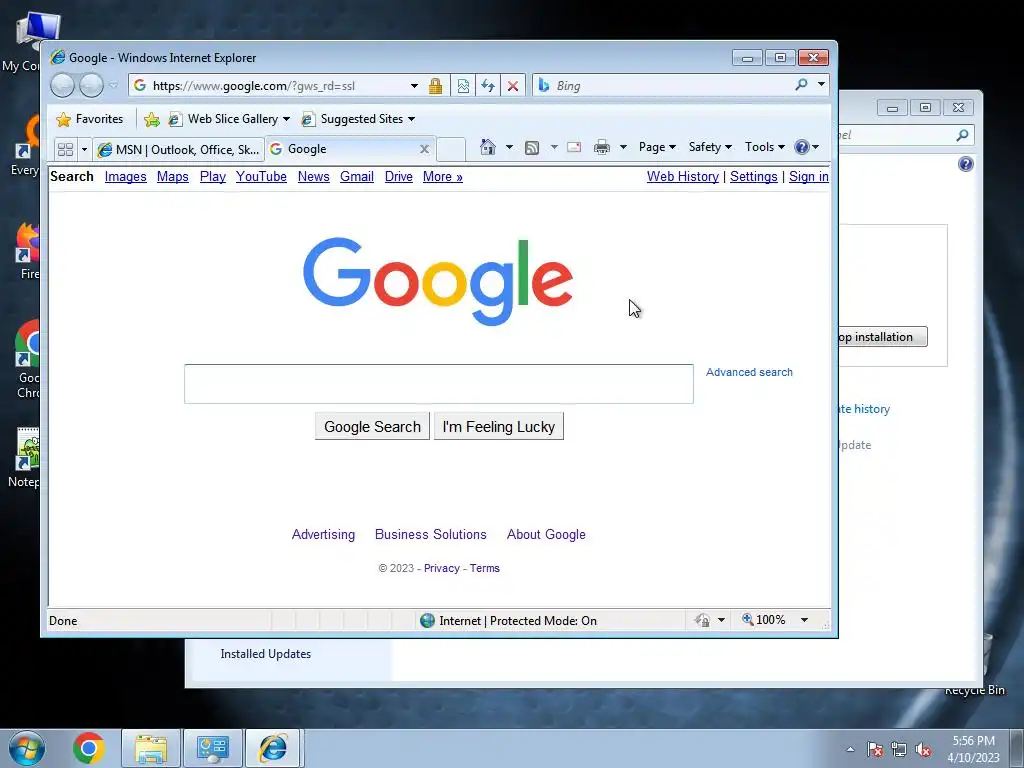Image resolution: width=1024 pixels, height=768 pixels.
Task: Click I'm Feeling Lucky button
Action: click(498, 426)
